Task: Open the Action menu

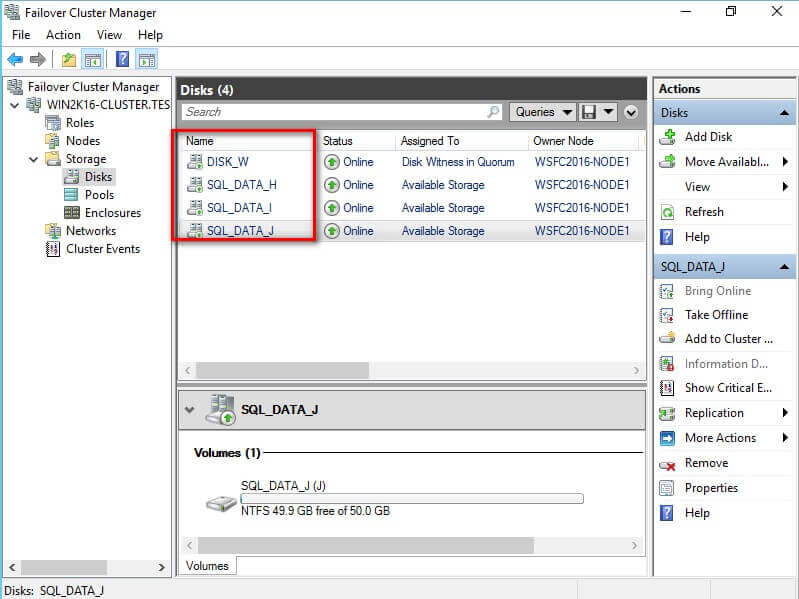Action: click(x=63, y=35)
